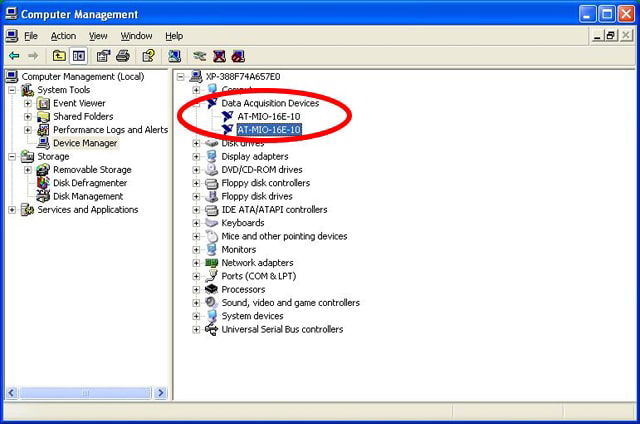This screenshot has height=424, width=640.
Task: Open the File menu
Action: pos(31,36)
